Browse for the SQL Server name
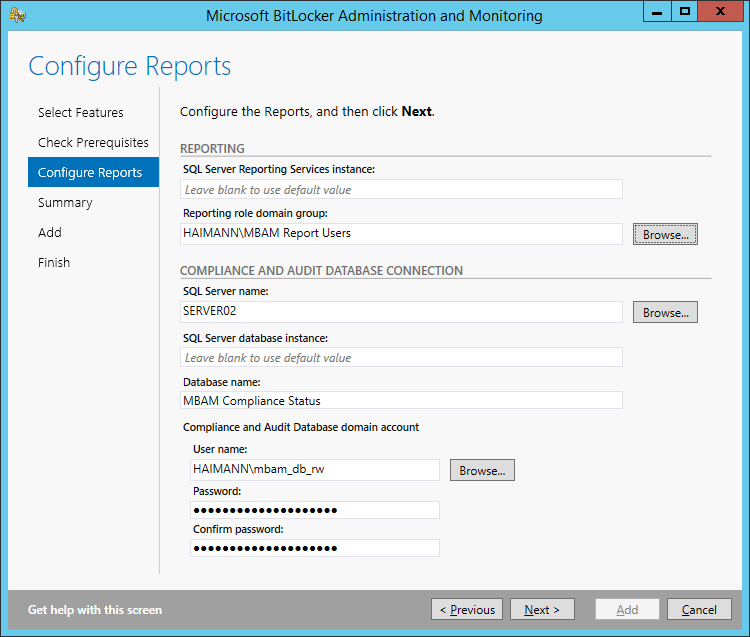750x637 pixels. coord(665,312)
